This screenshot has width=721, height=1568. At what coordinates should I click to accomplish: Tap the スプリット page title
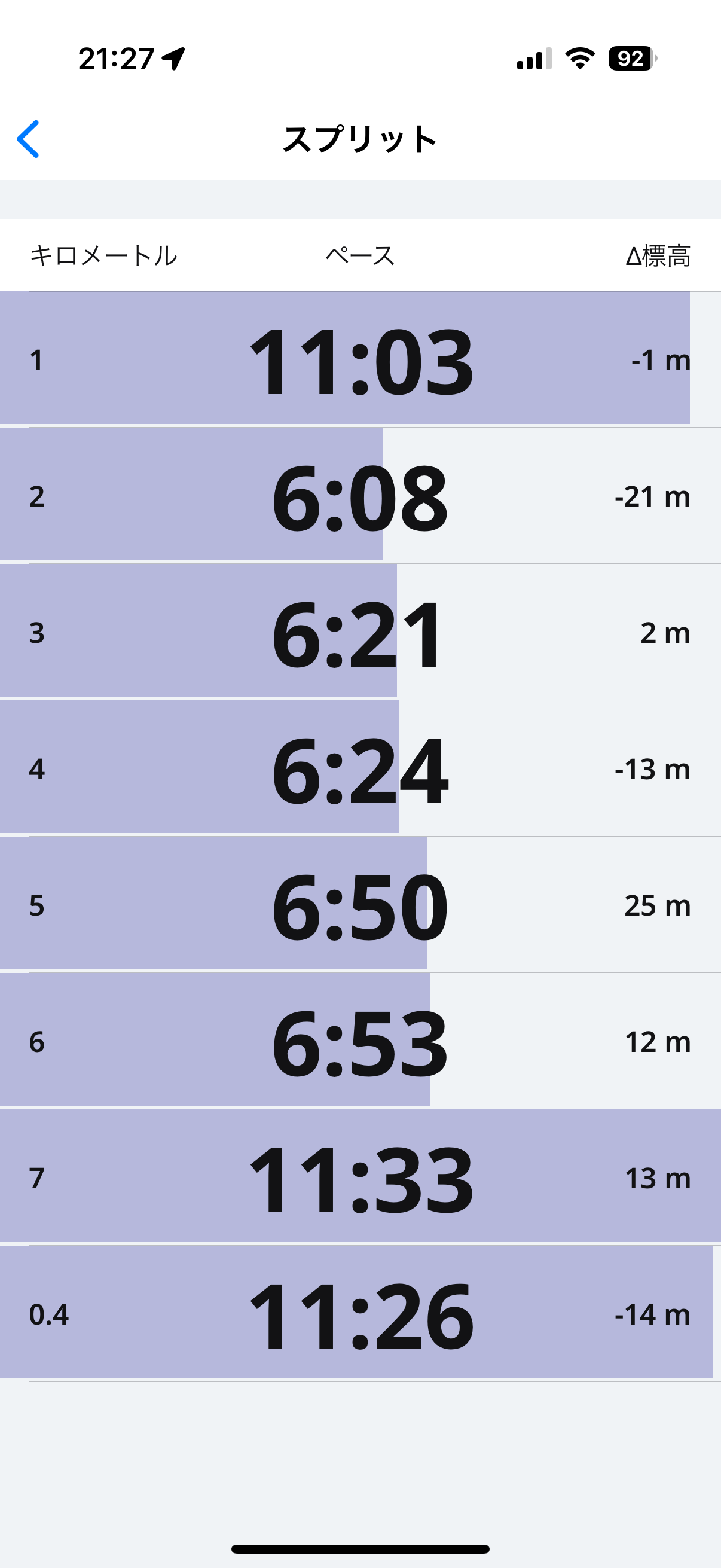[360, 139]
